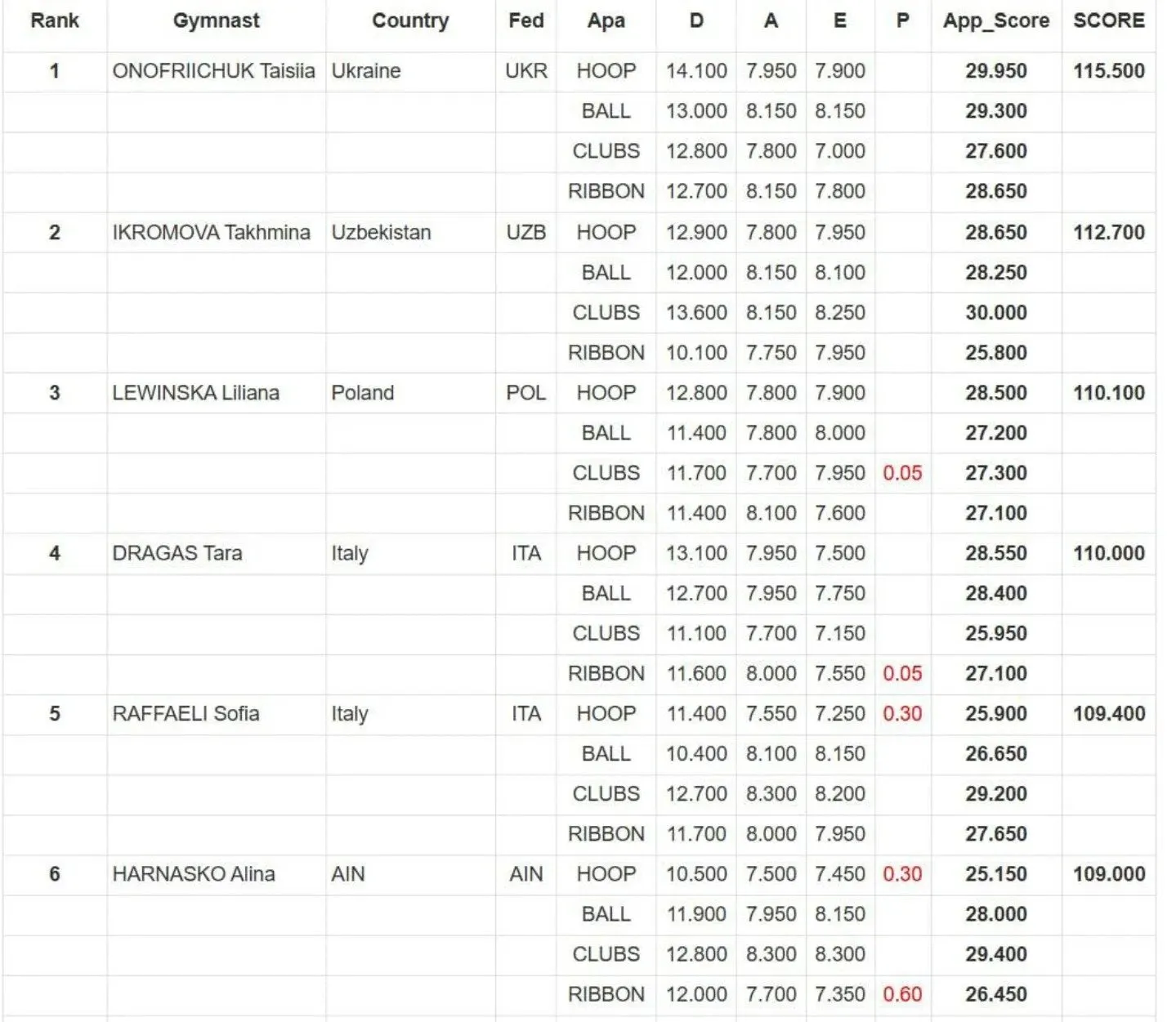Click the App_Score column header

(x=995, y=21)
